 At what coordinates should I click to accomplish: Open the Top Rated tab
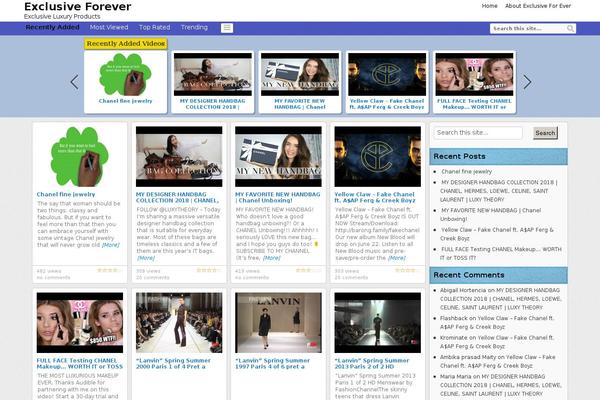[155, 27]
